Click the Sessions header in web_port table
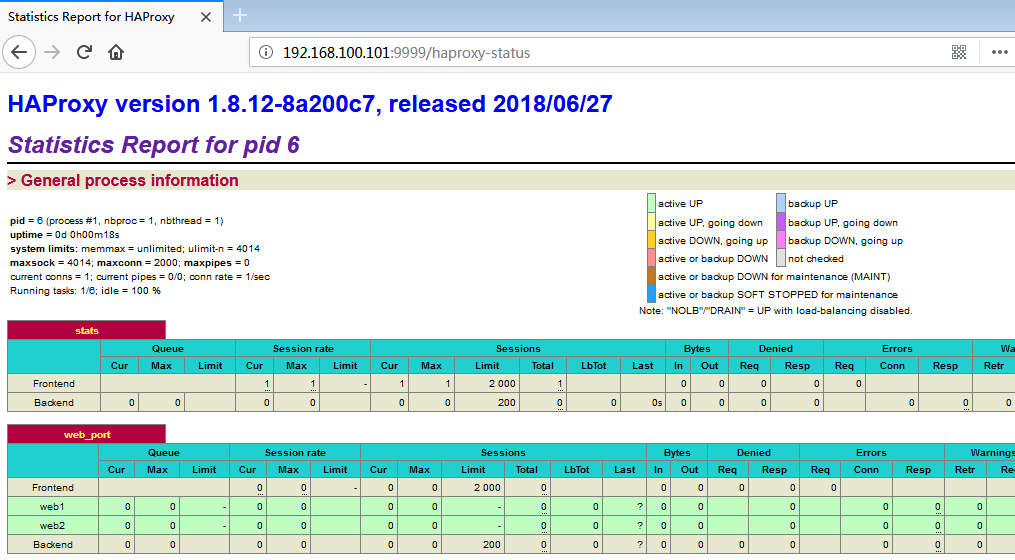This screenshot has height=560, width=1015. [x=503, y=453]
